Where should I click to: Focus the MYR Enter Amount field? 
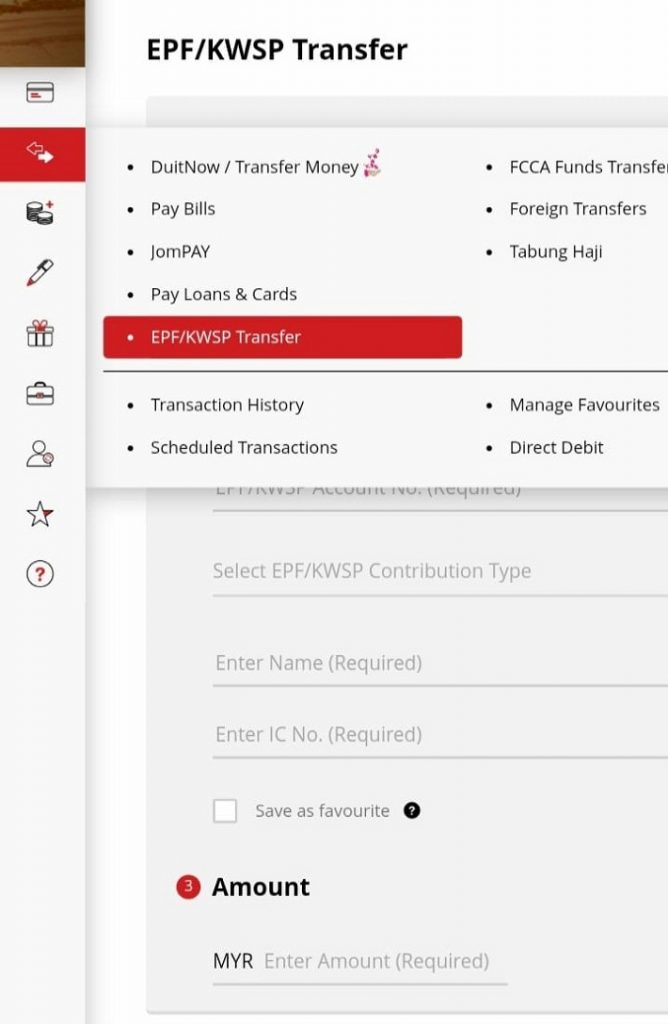click(x=360, y=961)
